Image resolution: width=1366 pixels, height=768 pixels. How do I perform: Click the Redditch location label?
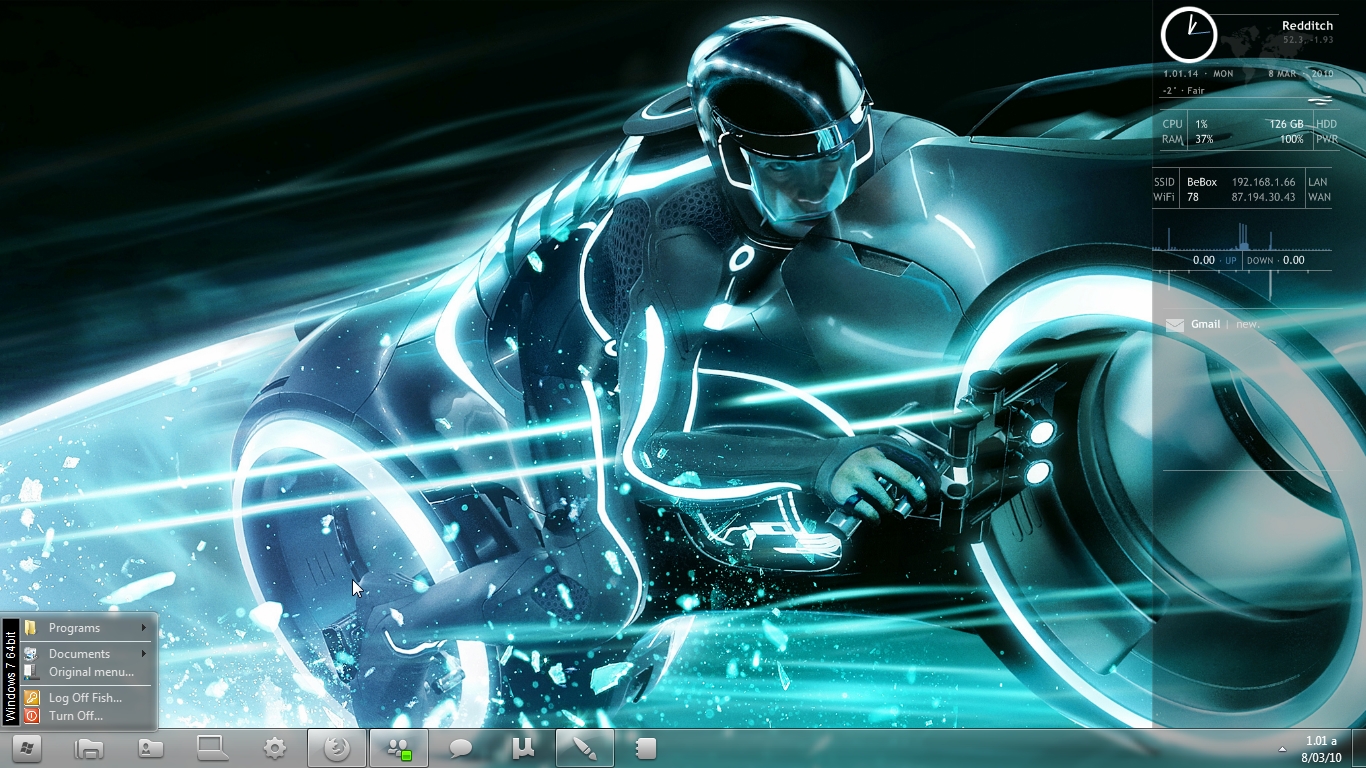[x=1307, y=26]
